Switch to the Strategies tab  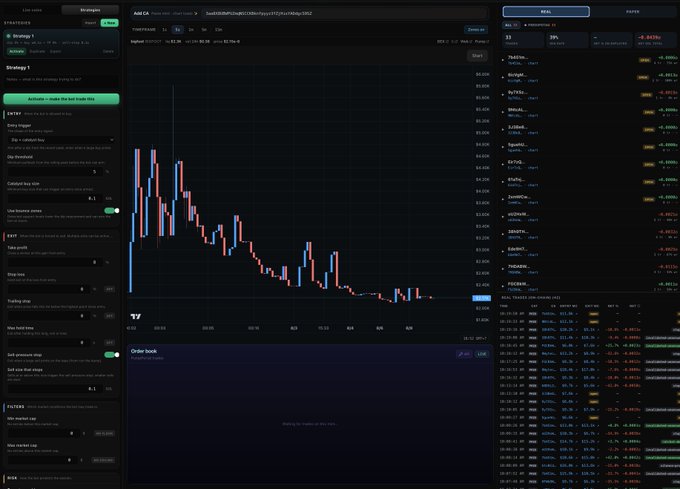[x=90, y=10]
